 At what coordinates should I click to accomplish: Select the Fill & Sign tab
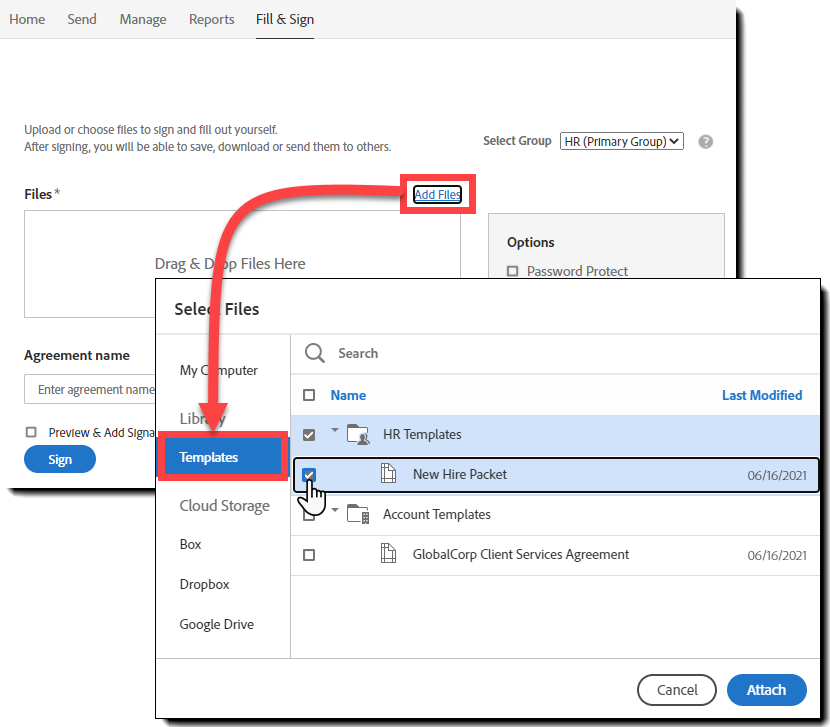pos(285,20)
